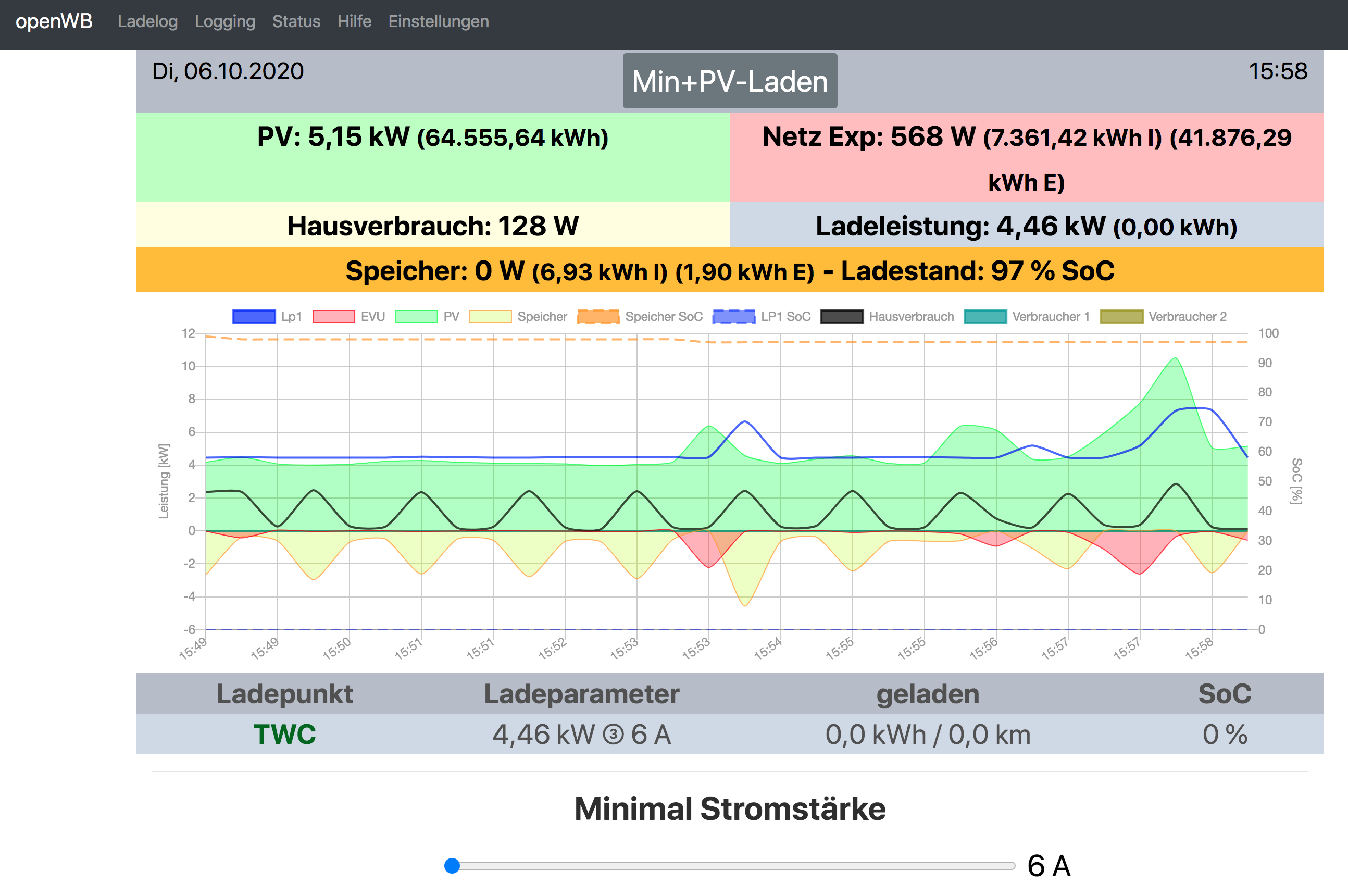Click the phase count circle icon

[x=613, y=735]
